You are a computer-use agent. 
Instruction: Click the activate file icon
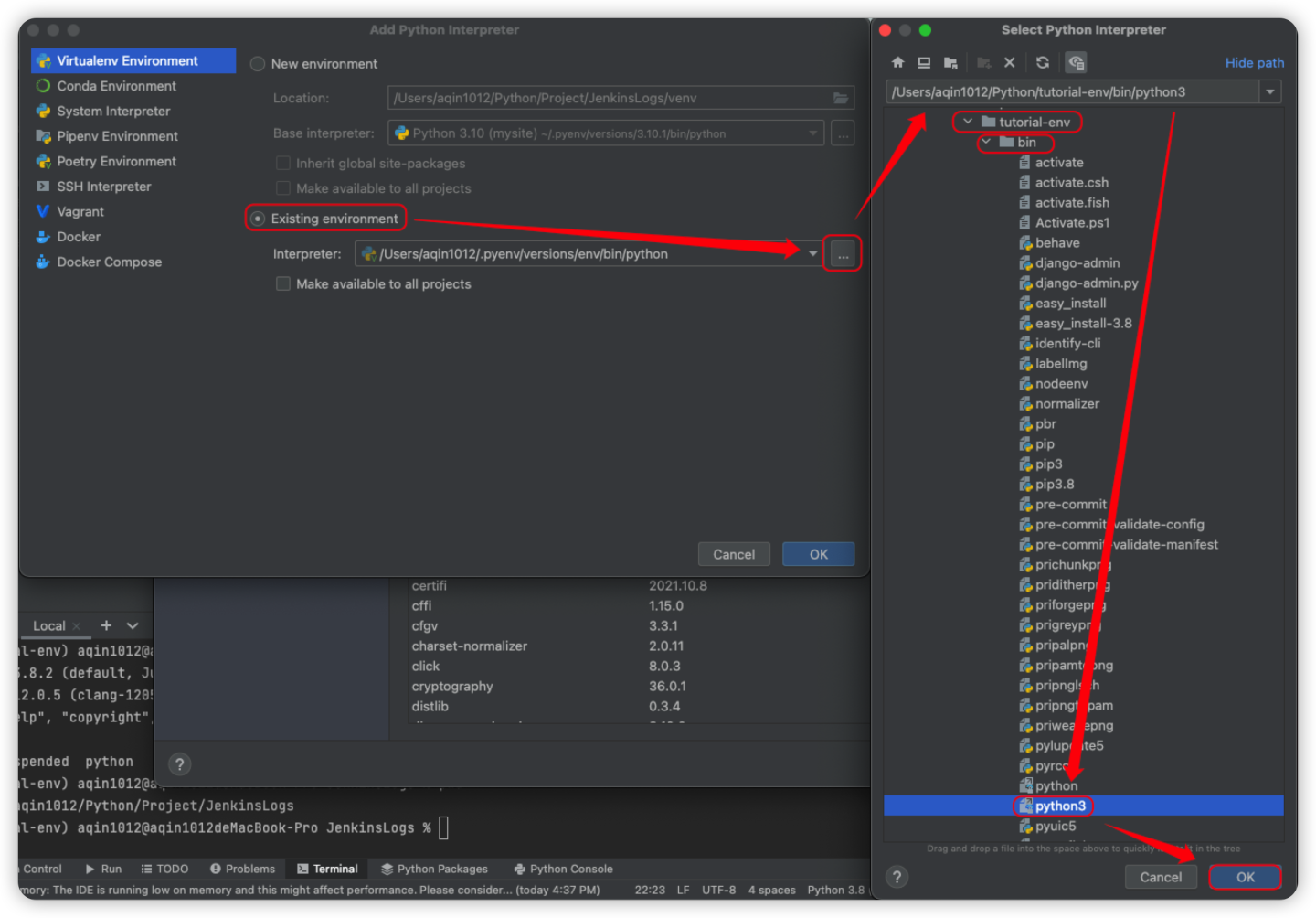click(1025, 162)
